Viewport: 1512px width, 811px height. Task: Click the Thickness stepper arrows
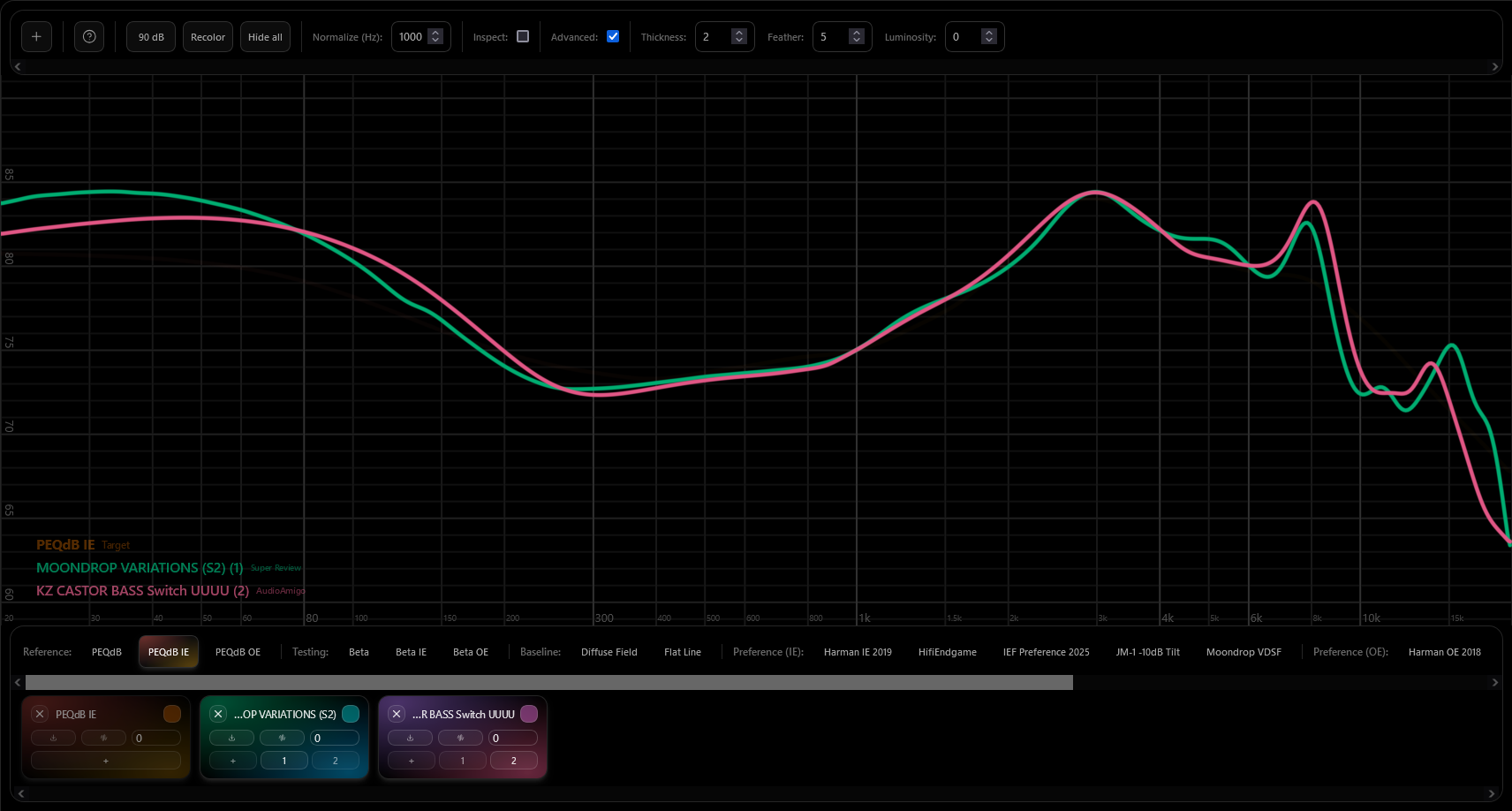coord(739,36)
